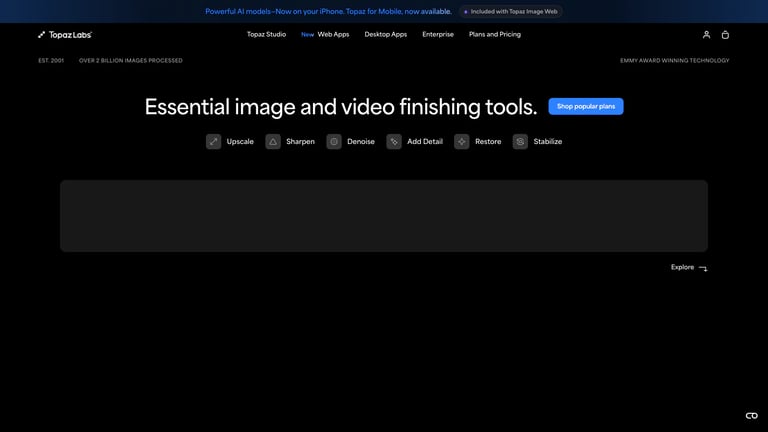
Task: Click Shop popular plans button
Action: [586, 106]
